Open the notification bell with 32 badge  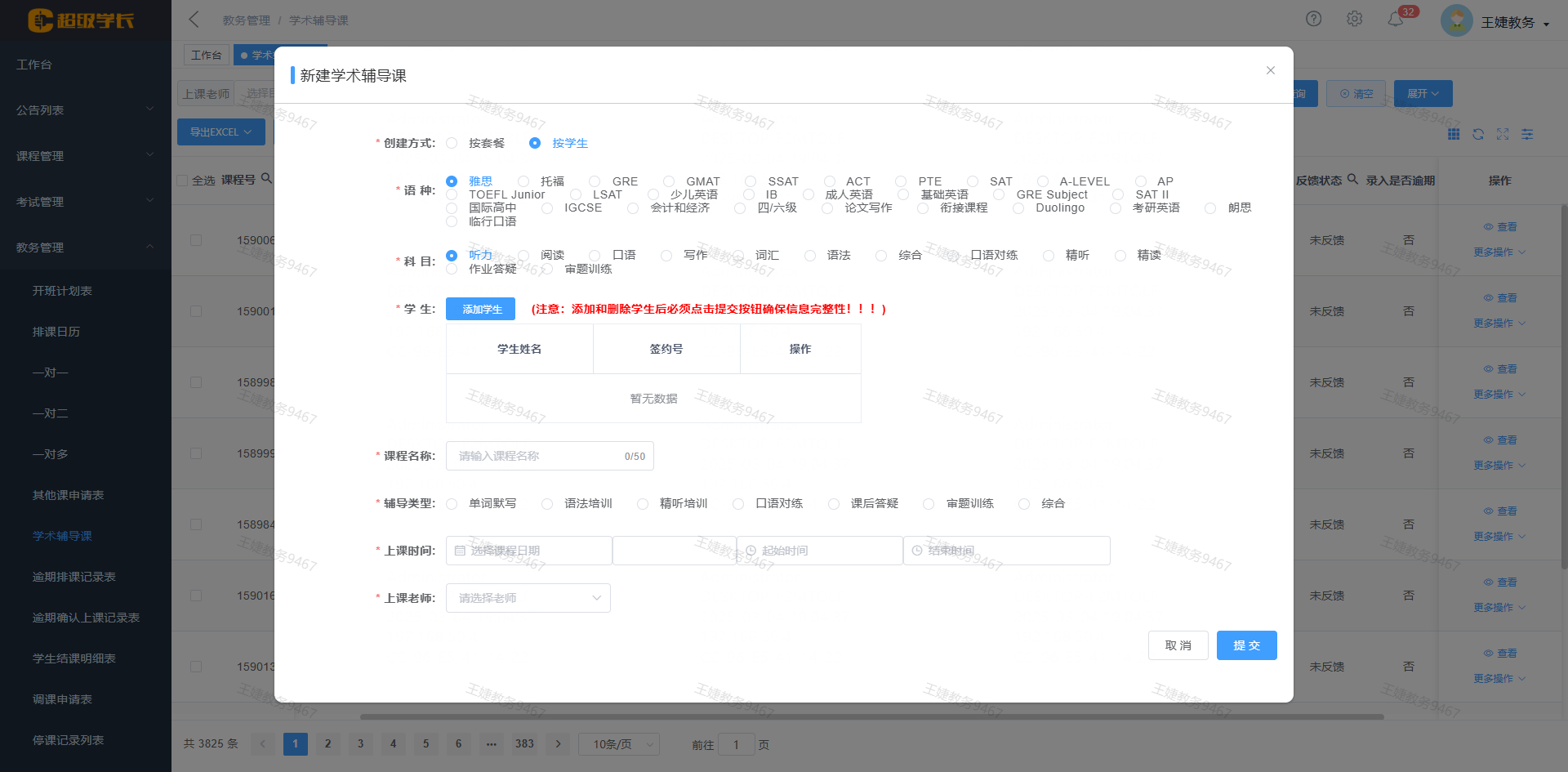click(x=1396, y=20)
